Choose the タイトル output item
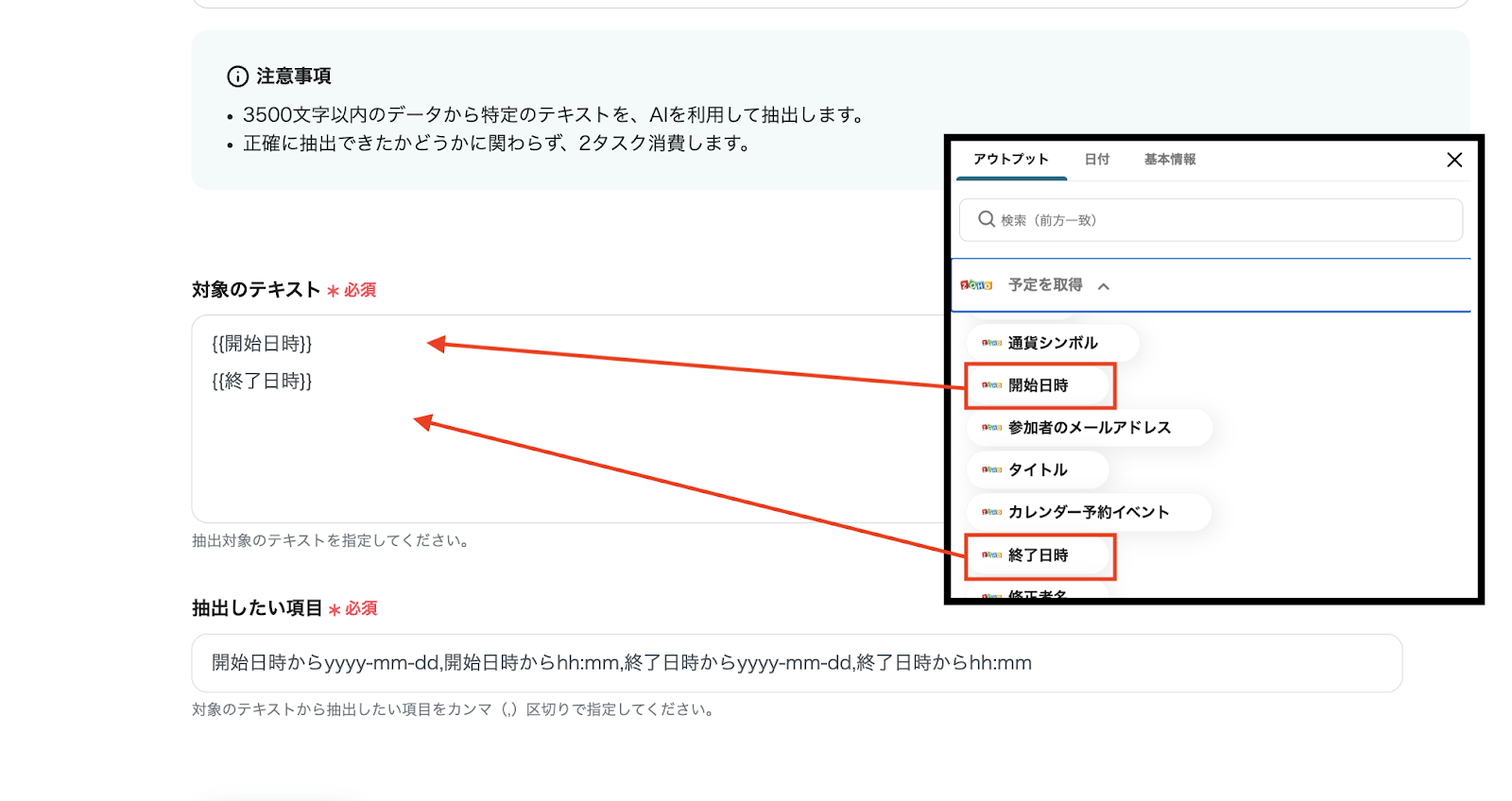 pyautogui.click(x=1038, y=469)
